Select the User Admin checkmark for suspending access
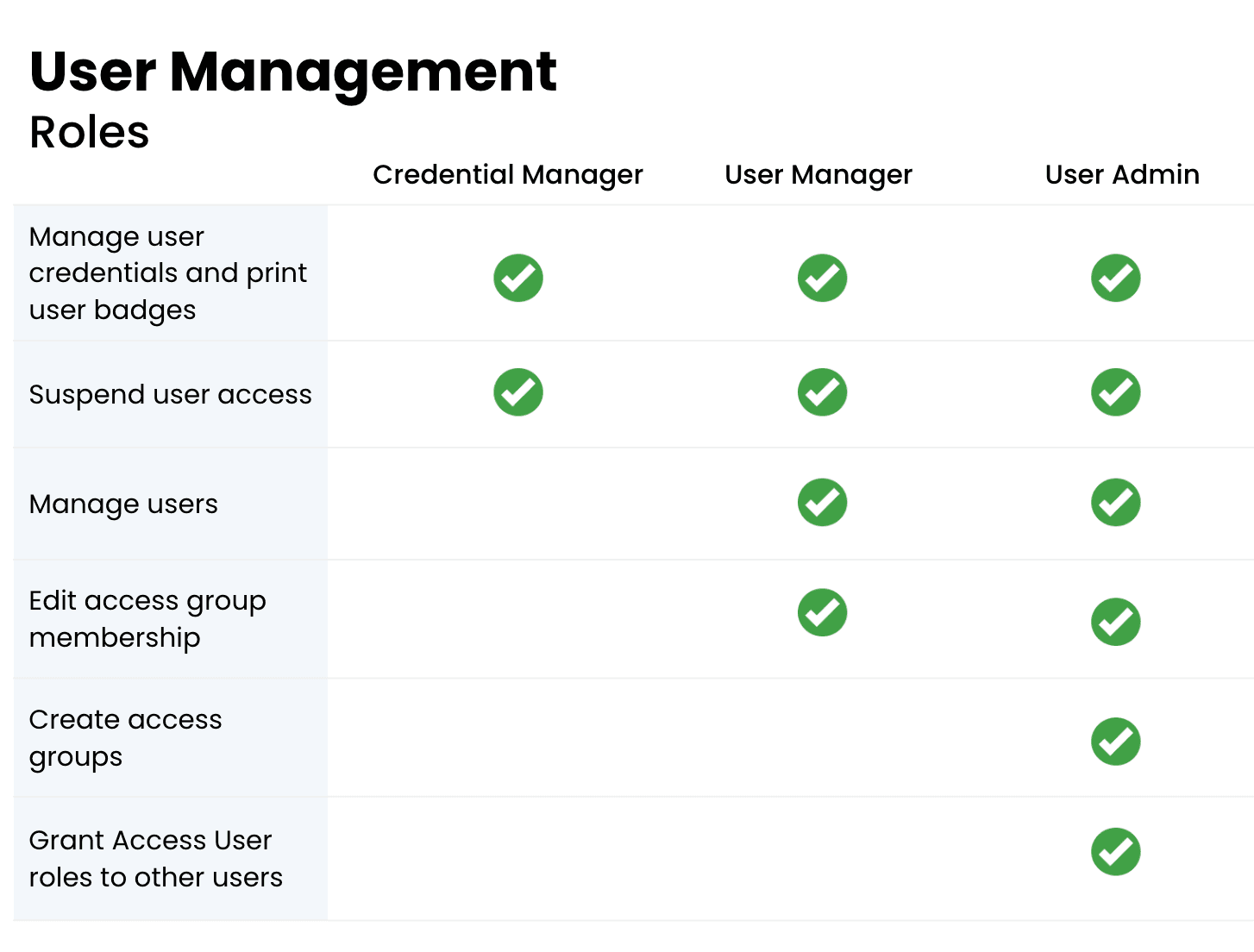The height and width of the screenshot is (952, 1254). [1116, 392]
